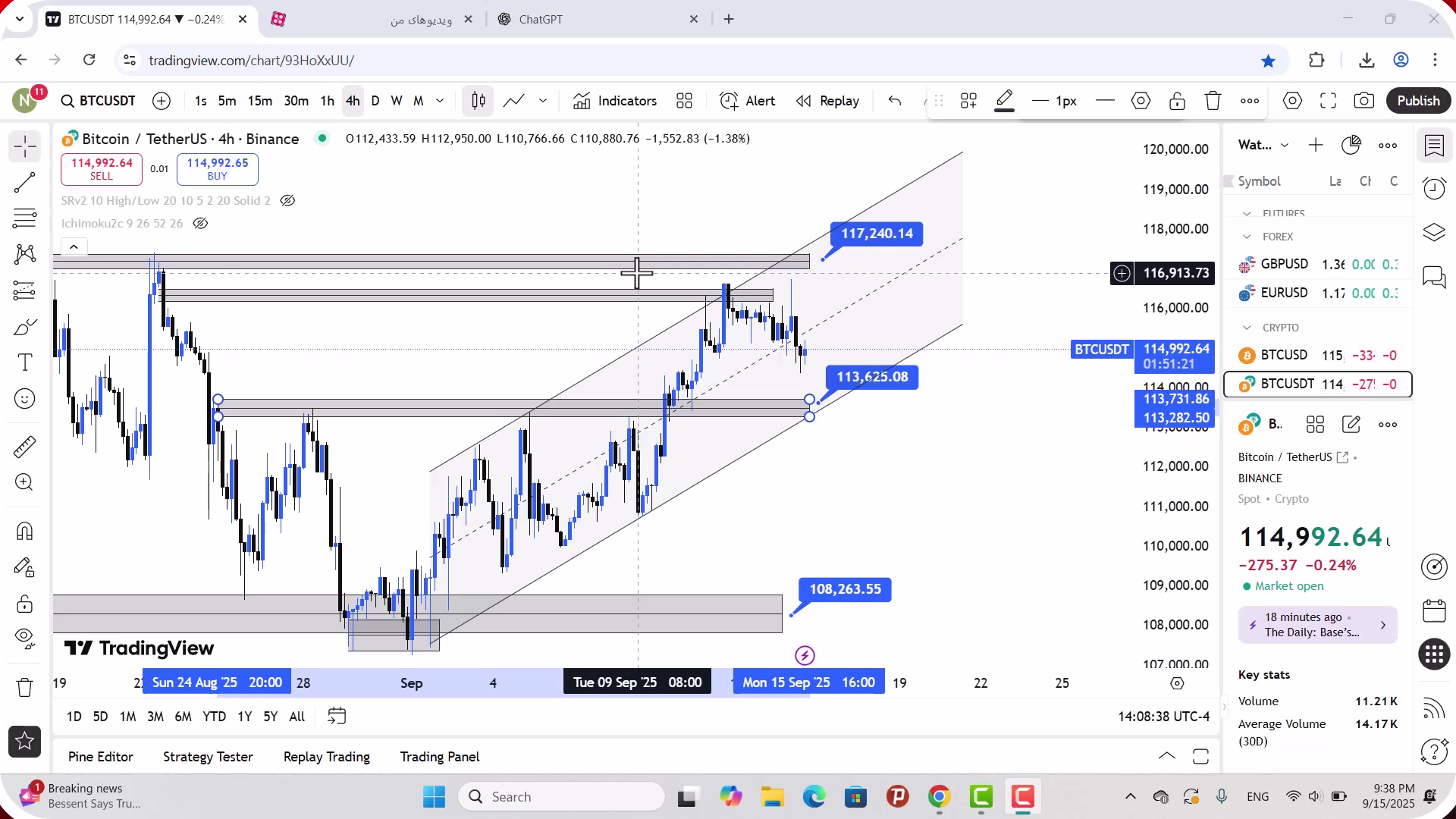Select the trend line drawing tool
This screenshot has width=1456, height=819.
click(x=24, y=183)
